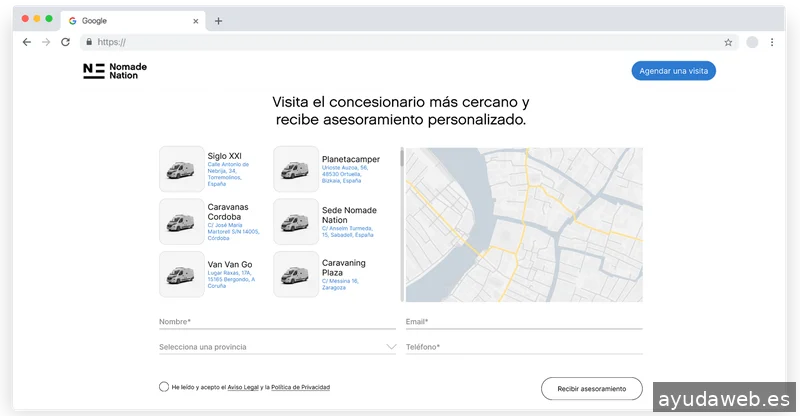Go back with the browser back arrow
The image size is (800, 416).
point(27,42)
